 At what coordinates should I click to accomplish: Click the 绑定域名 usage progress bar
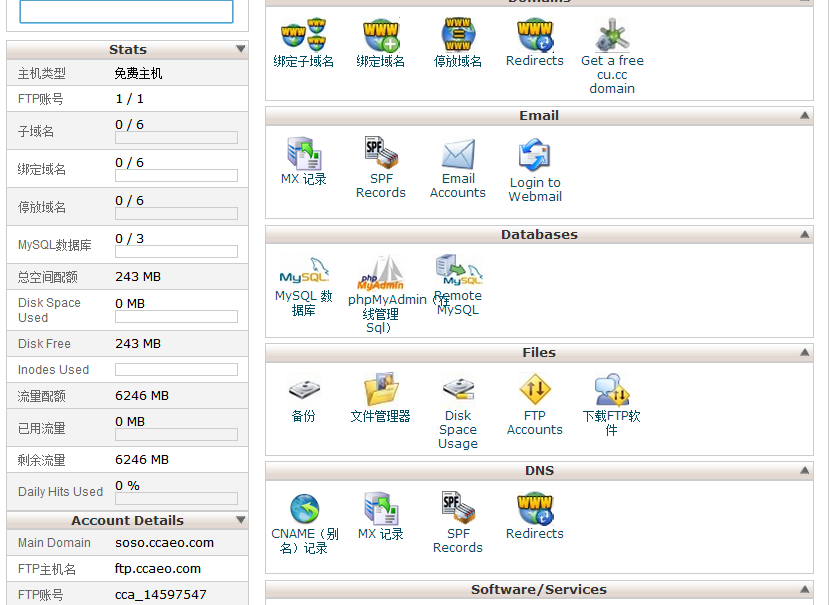(x=177, y=176)
